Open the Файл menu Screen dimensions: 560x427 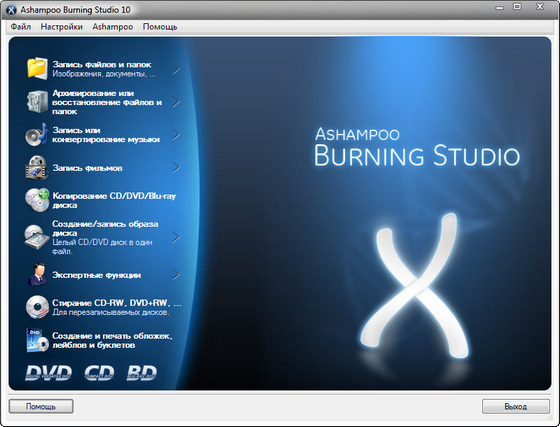click(21, 27)
